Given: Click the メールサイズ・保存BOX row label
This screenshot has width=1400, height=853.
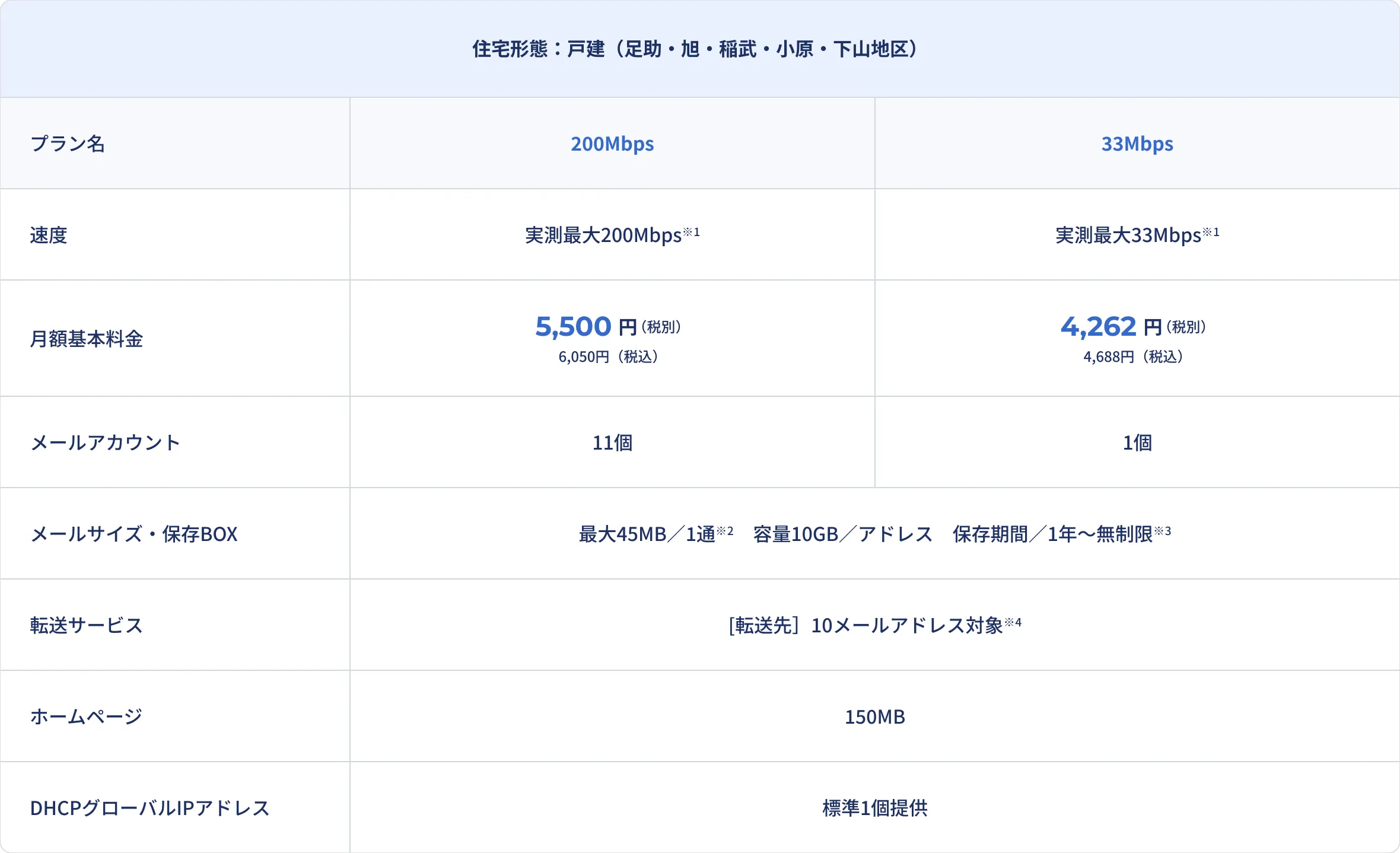Looking at the screenshot, I should pos(133,534).
